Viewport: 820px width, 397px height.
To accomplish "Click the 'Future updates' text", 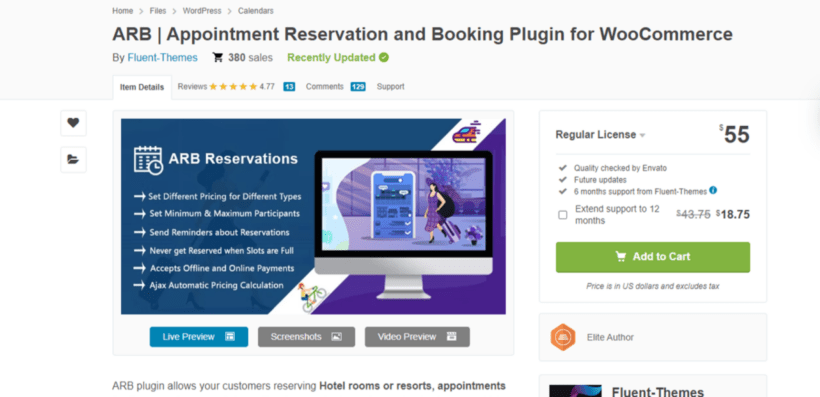I will coord(600,180).
